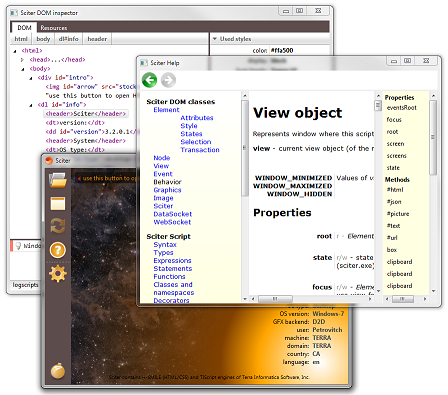
Task: Select the <header>Sciter</header> tree row
Action: (86, 114)
